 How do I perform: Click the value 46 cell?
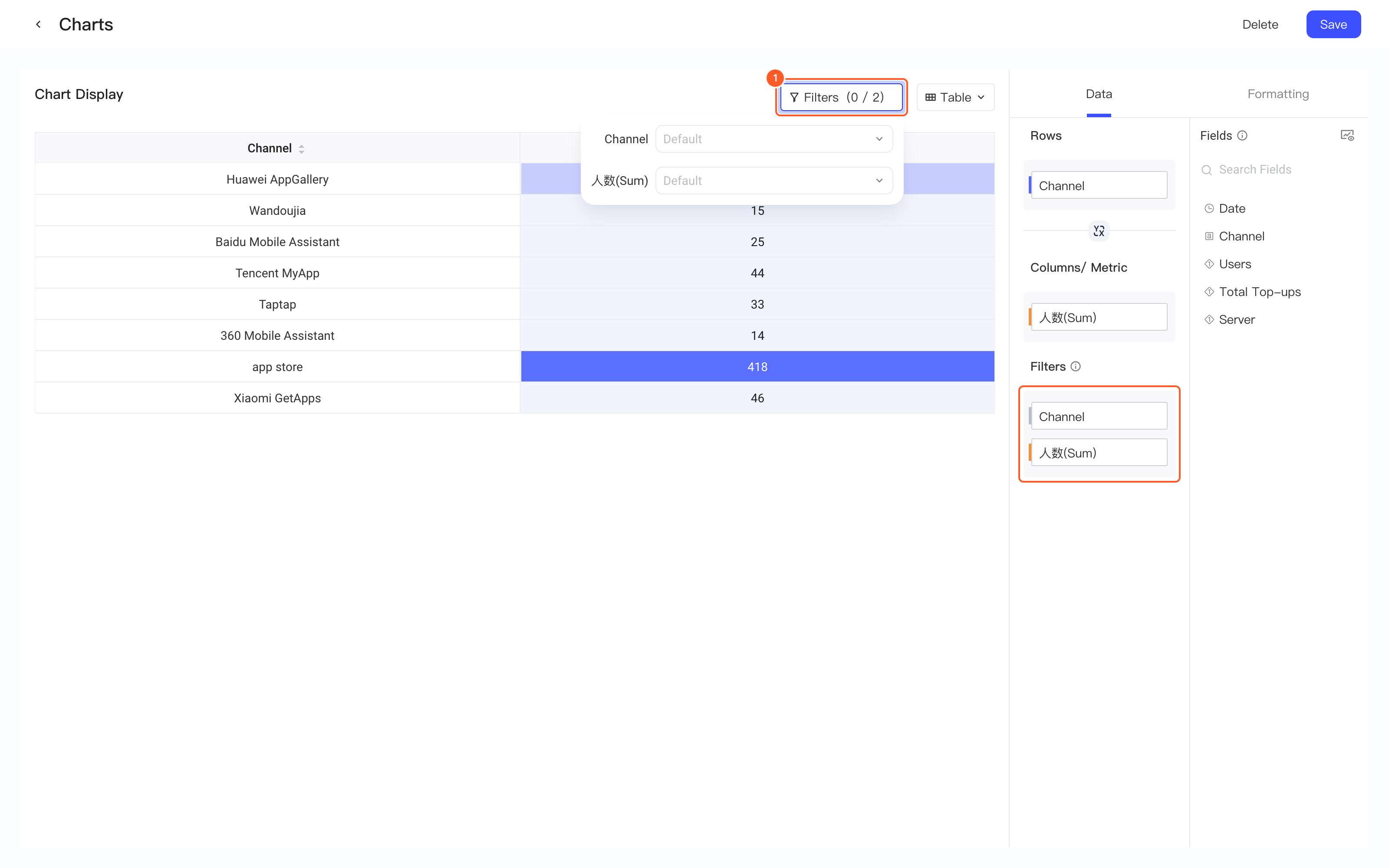click(757, 398)
